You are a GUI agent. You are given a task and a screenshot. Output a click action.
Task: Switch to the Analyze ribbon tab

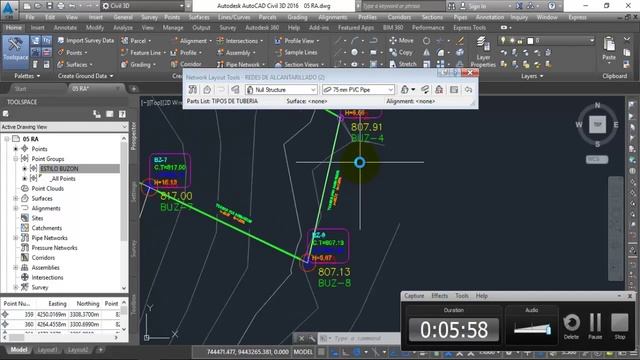click(122, 28)
